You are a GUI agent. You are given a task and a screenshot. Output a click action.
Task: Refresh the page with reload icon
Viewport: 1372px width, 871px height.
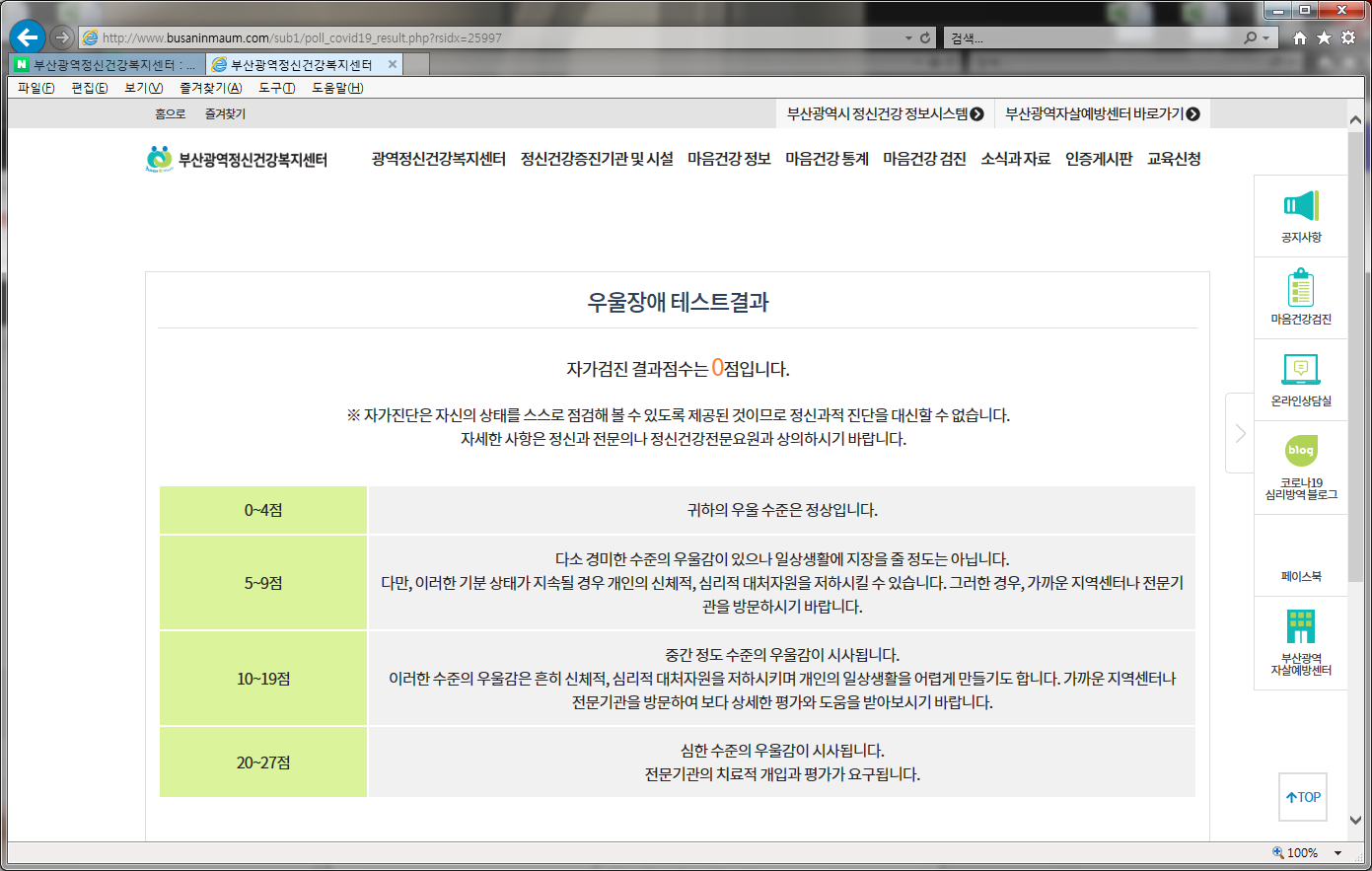click(925, 37)
